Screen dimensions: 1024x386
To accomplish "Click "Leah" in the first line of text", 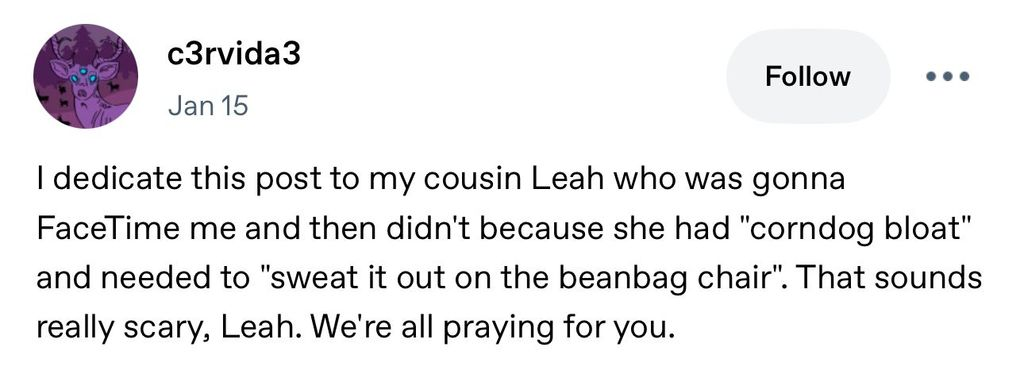I will 567,179.
